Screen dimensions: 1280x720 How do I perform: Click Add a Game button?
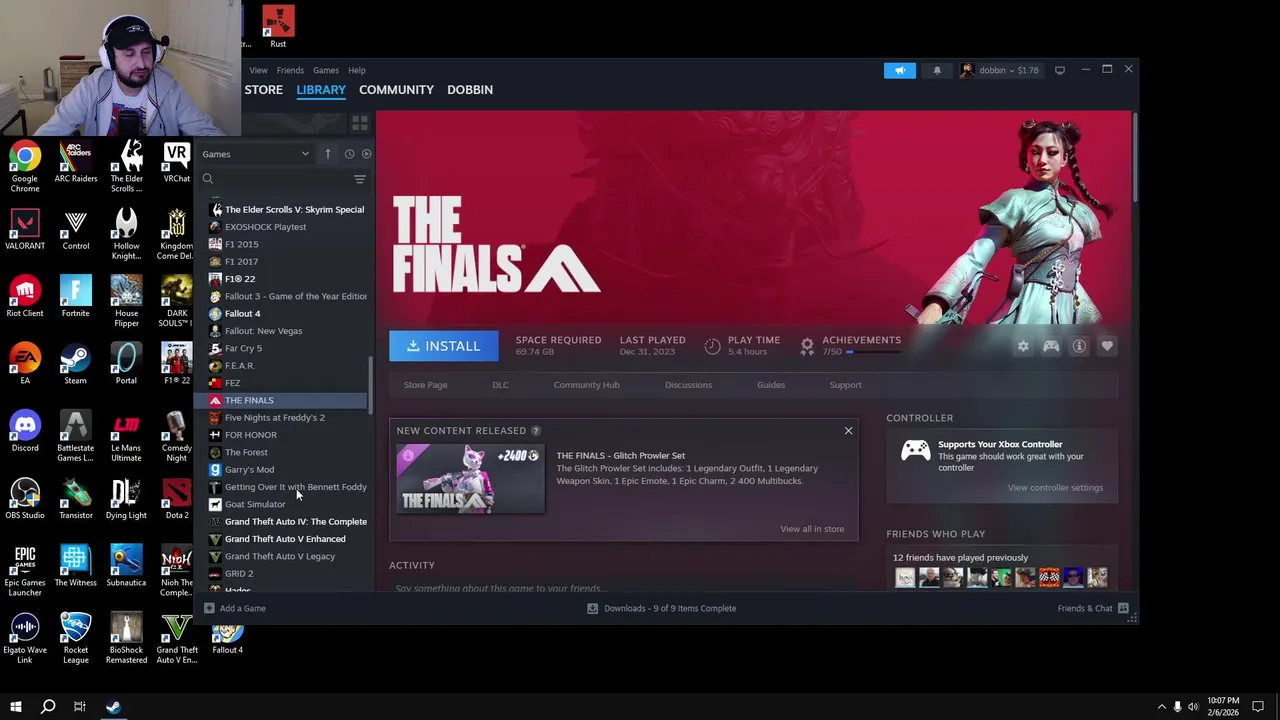235,608
